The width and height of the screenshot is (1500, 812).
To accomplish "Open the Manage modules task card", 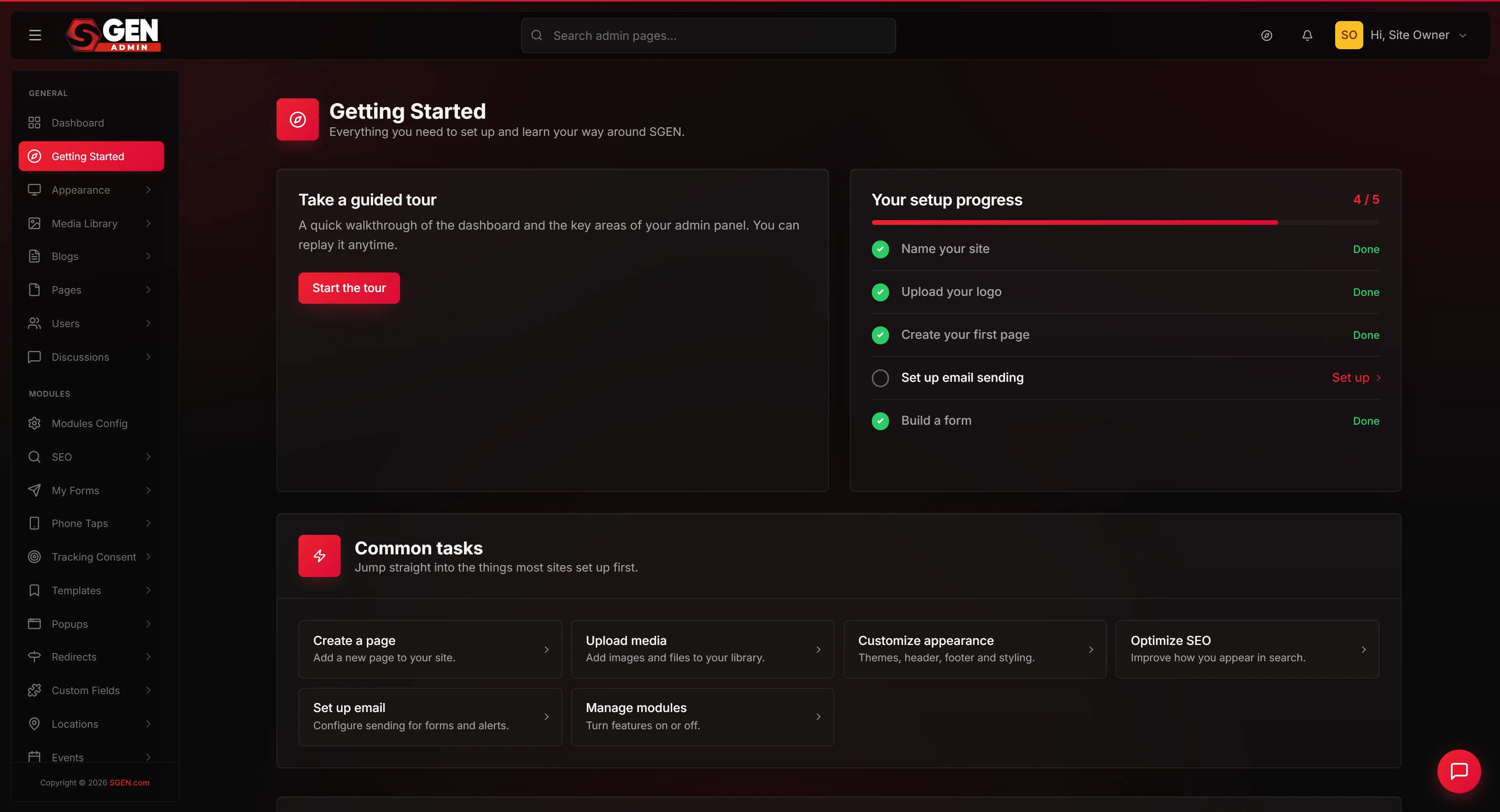I will coord(702,716).
